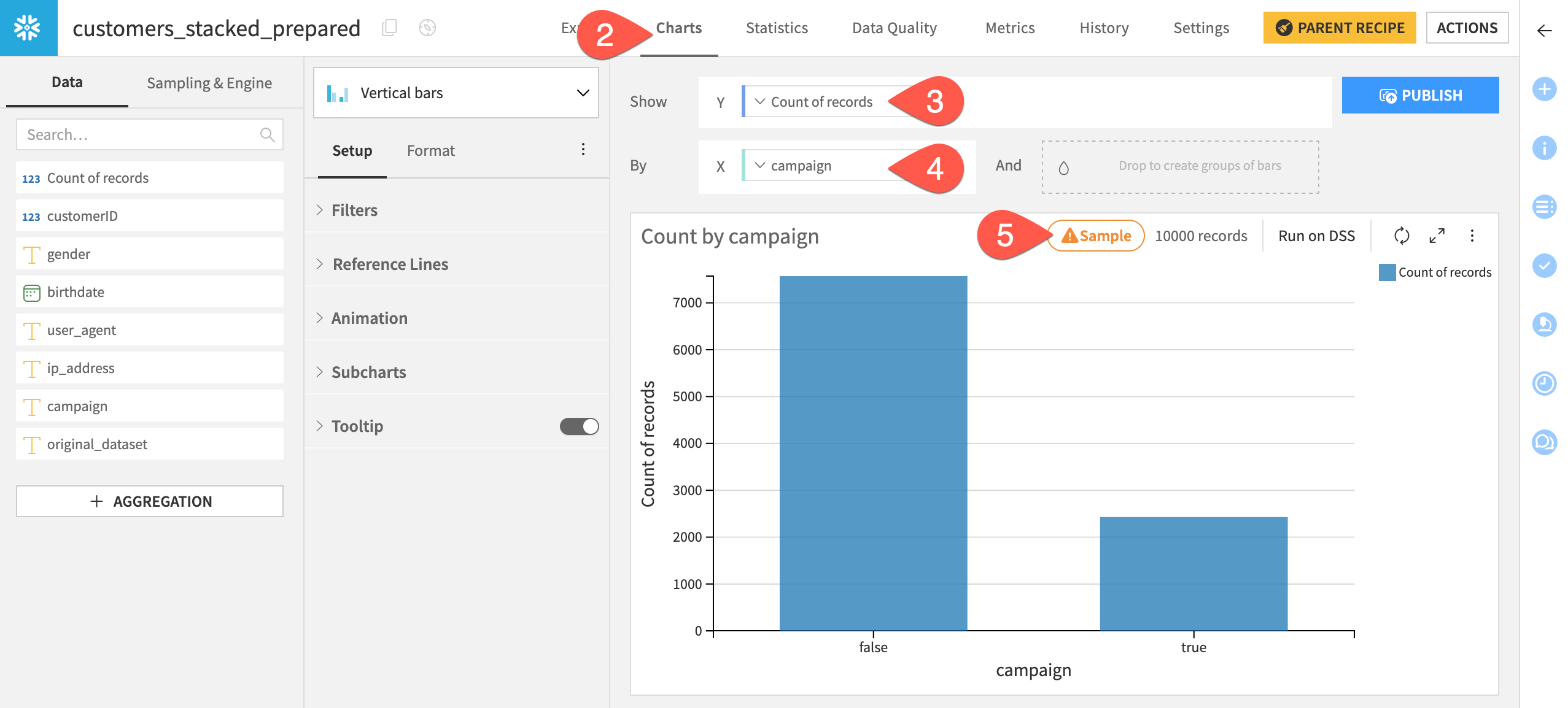This screenshot has height=708, width=1568.
Task: Select the Setup tab
Action: pyautogui.click(x=352, y=151)
